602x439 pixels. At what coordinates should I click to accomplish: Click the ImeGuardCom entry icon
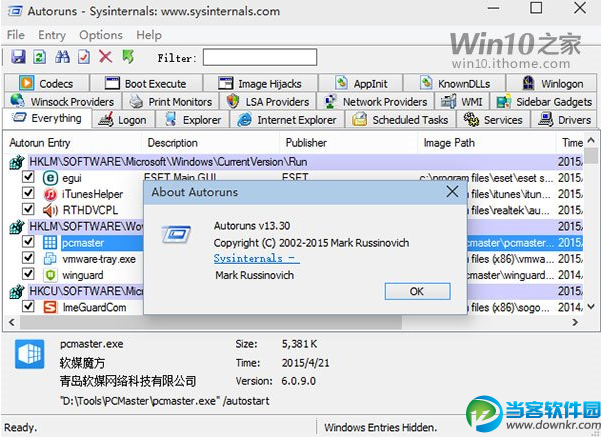(50, 307)
